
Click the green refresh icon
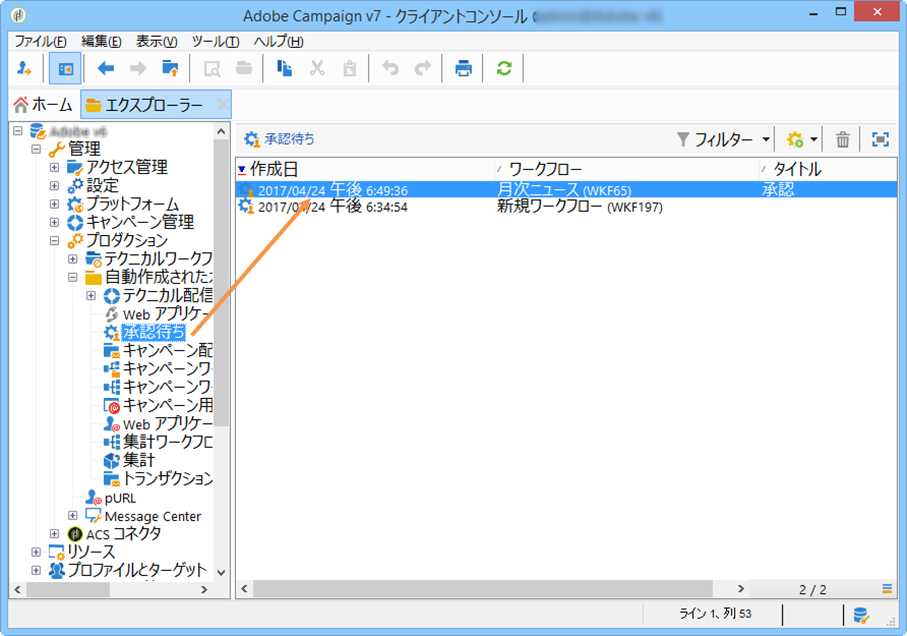(504, 68)
